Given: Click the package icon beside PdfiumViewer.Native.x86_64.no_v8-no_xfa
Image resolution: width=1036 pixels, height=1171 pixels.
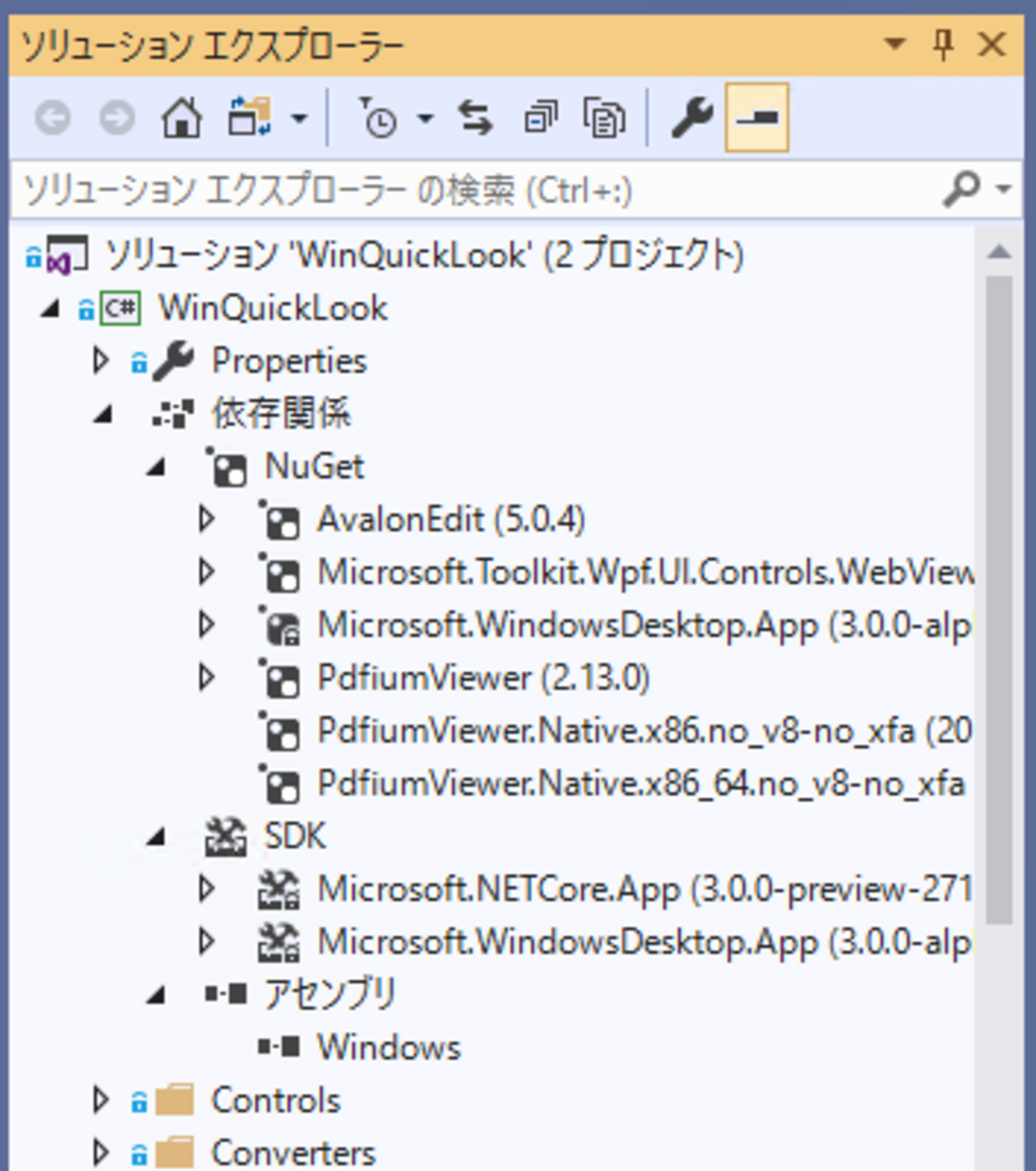Looking at the screenshot, I should (x=280, y=784).
